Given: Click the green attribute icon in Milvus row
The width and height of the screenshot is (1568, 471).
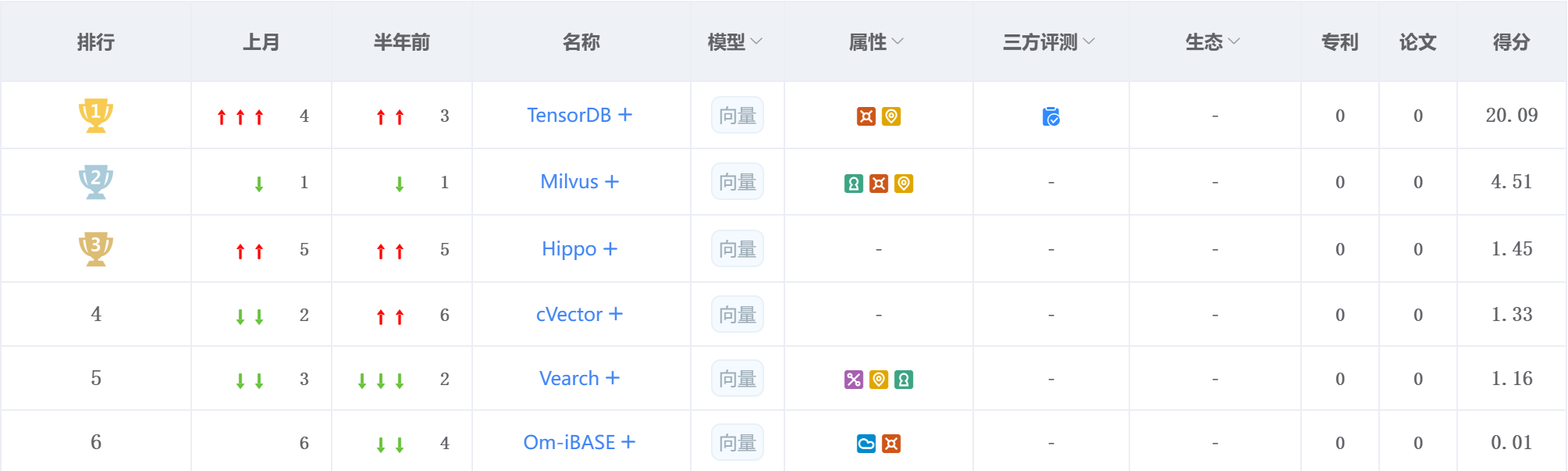Looking at the screenshot, I should [854, 184].
